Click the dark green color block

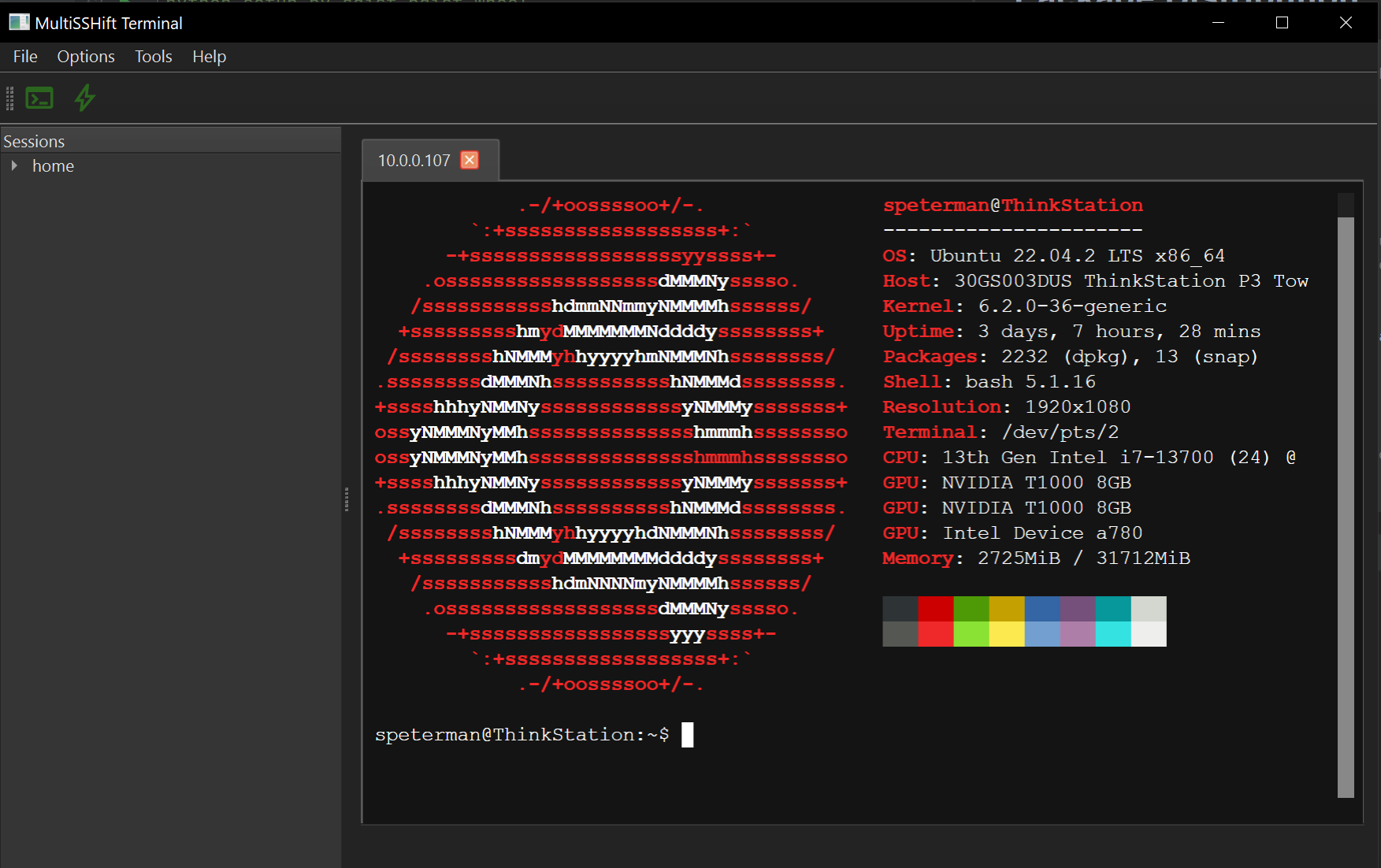[971, 609]
